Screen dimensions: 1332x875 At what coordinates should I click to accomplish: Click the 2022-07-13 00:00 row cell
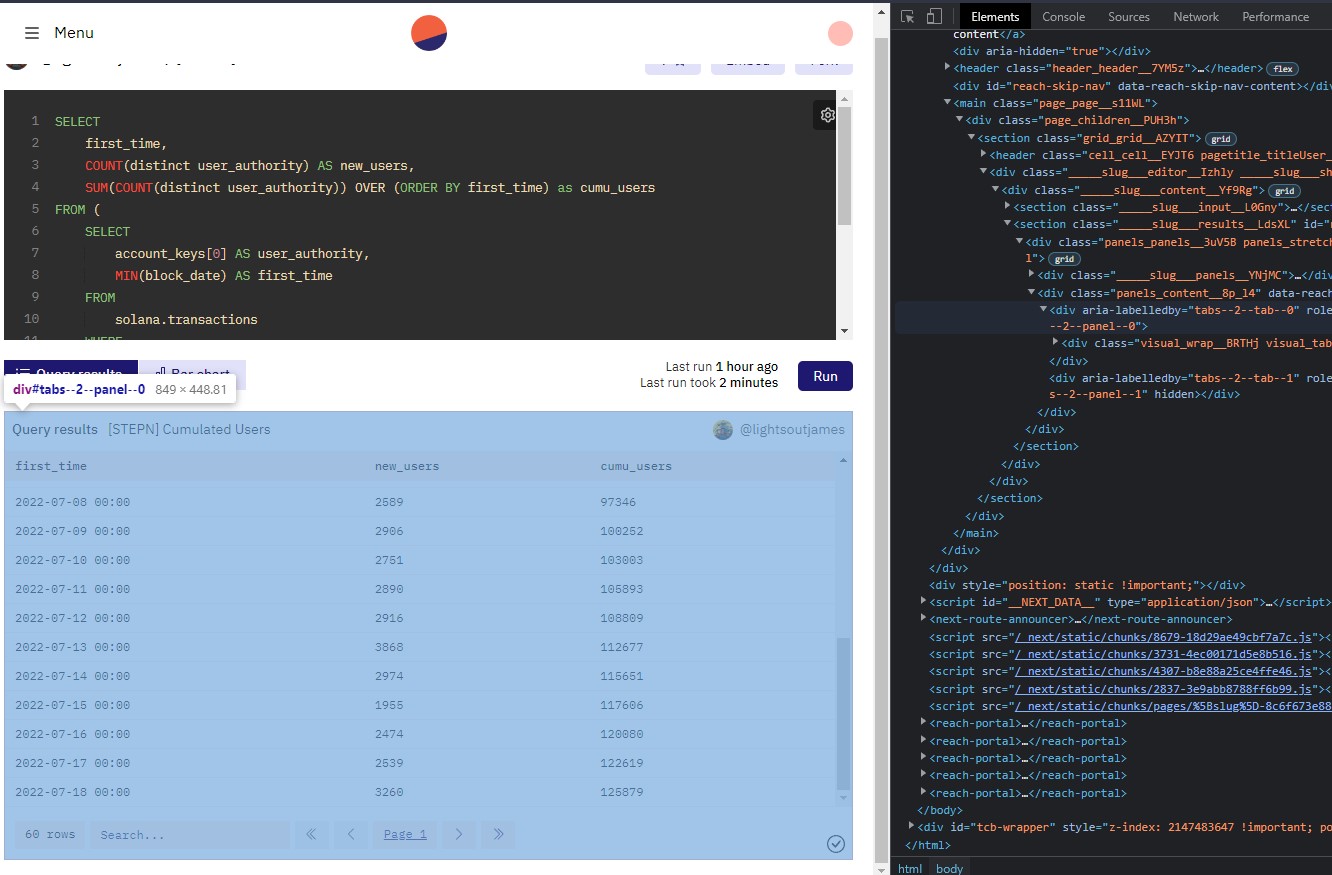click(72, 647)
